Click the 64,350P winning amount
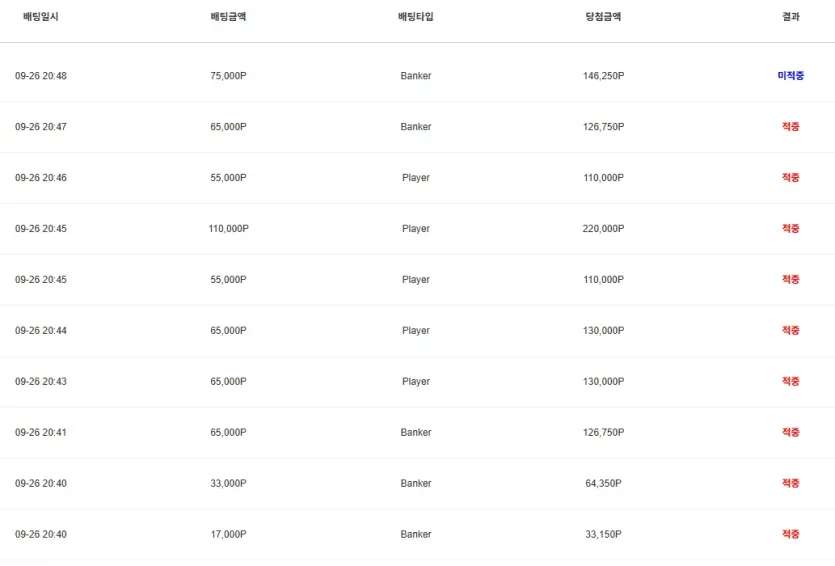This screenshot has height=566, width=835. coord(603,483)
